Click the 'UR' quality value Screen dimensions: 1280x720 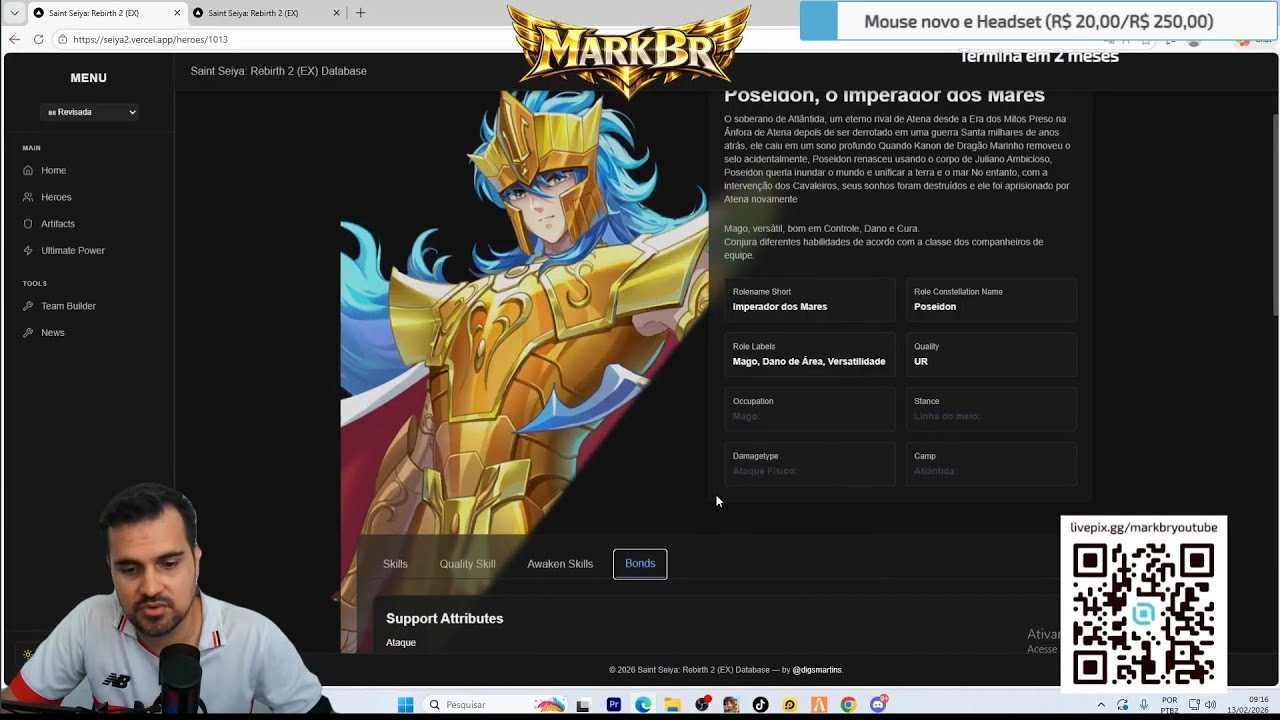[x=921, y=362]
